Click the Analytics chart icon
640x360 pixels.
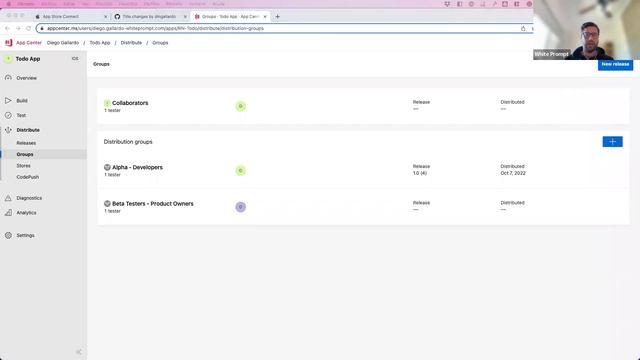(x=8, y=213)
